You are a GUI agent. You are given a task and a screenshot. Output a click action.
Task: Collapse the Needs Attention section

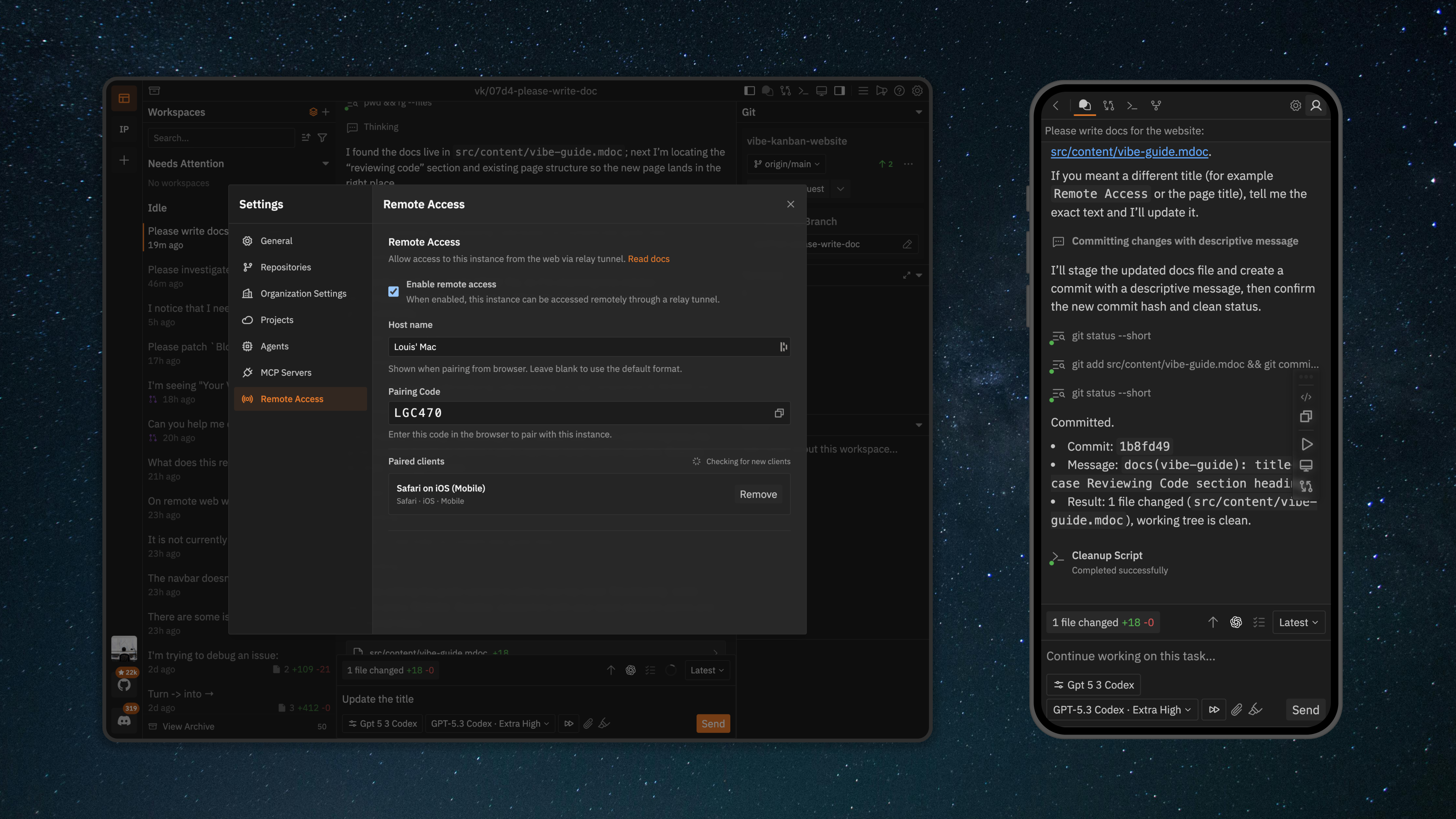326,163
